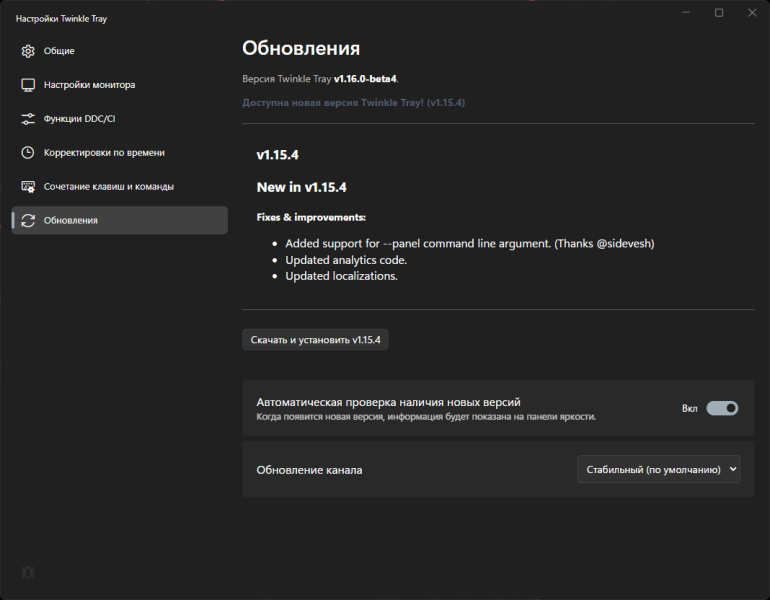
Task: Click the New in v1.15.4 heading
Action: click(302, 188)
